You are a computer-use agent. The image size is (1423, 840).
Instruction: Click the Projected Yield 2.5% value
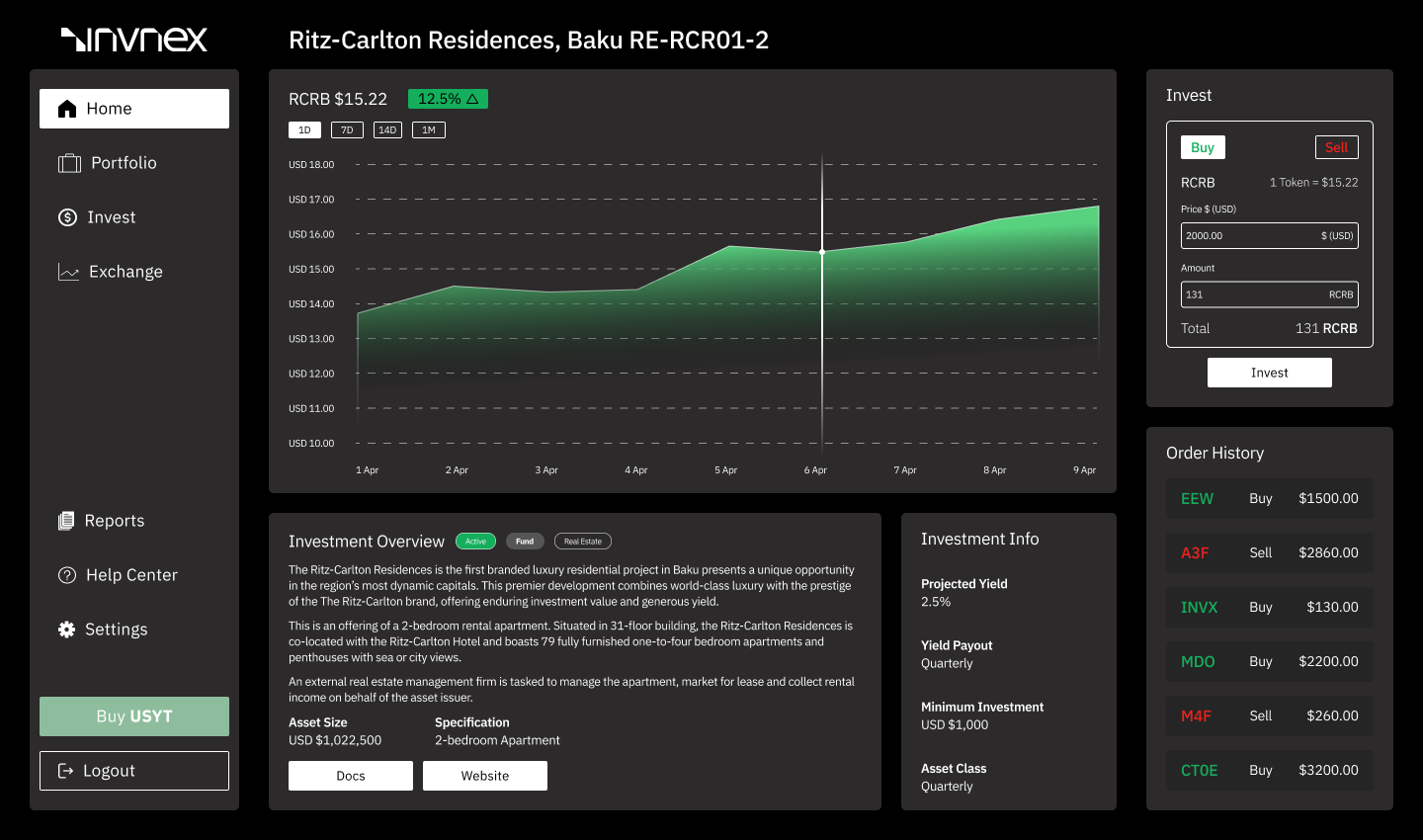(936, 602)
